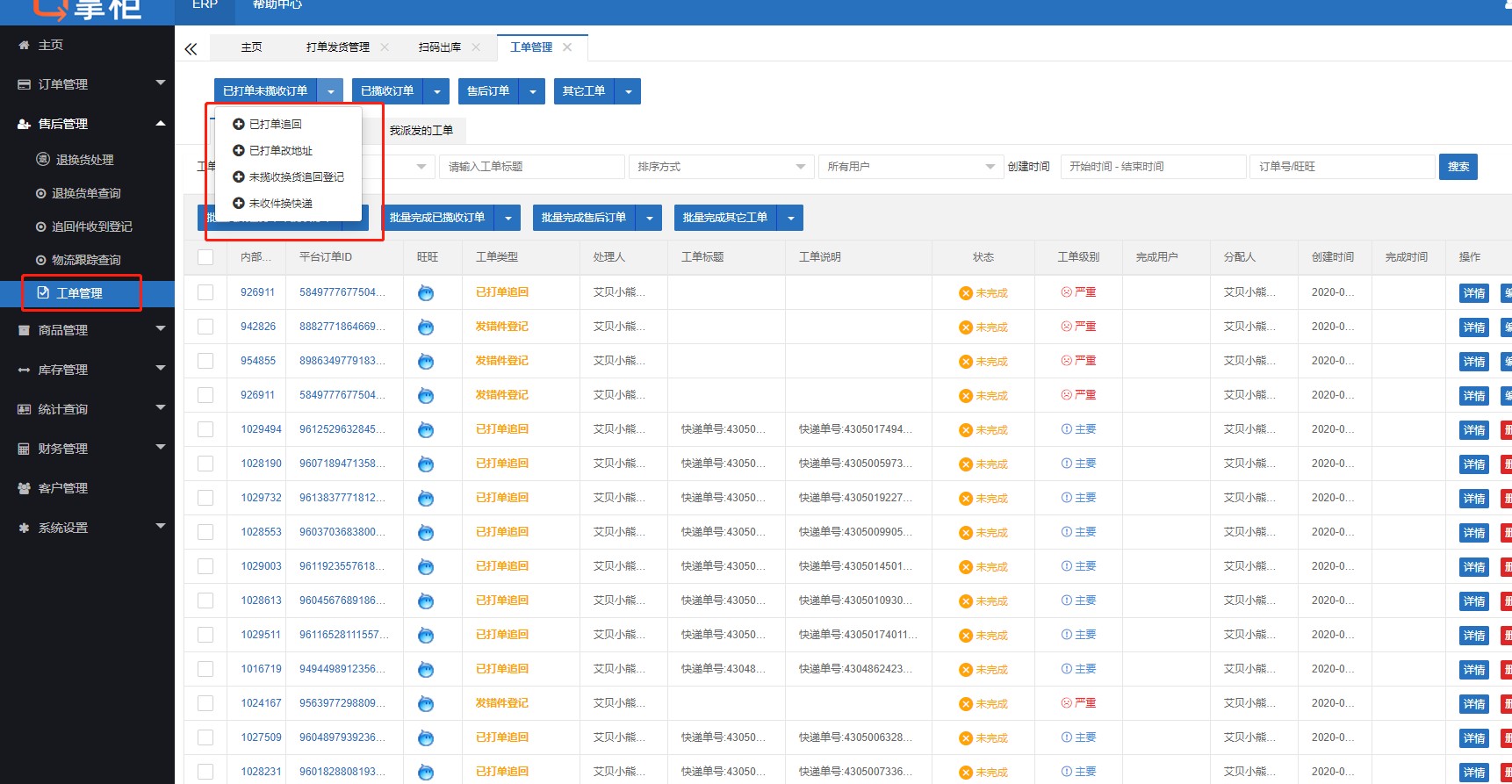Check the box for order 942826
This screenshot has height=784, width=1512.
click(x=205, y=327)
